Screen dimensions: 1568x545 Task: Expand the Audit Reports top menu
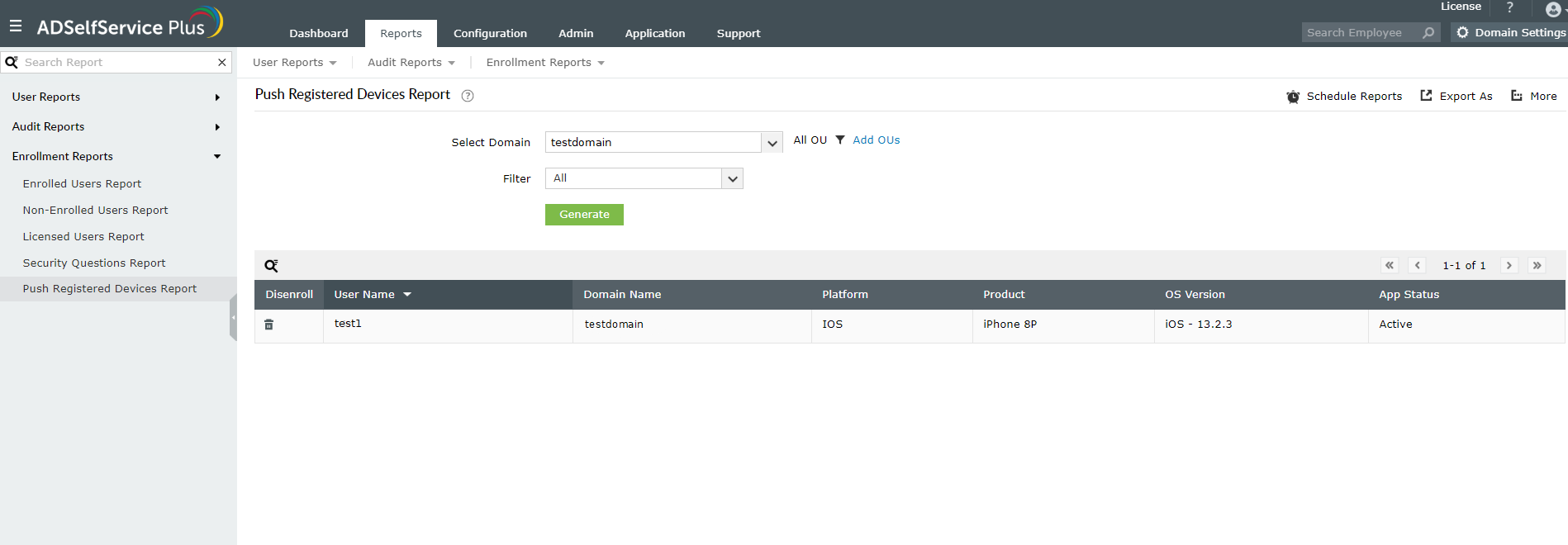411,63
